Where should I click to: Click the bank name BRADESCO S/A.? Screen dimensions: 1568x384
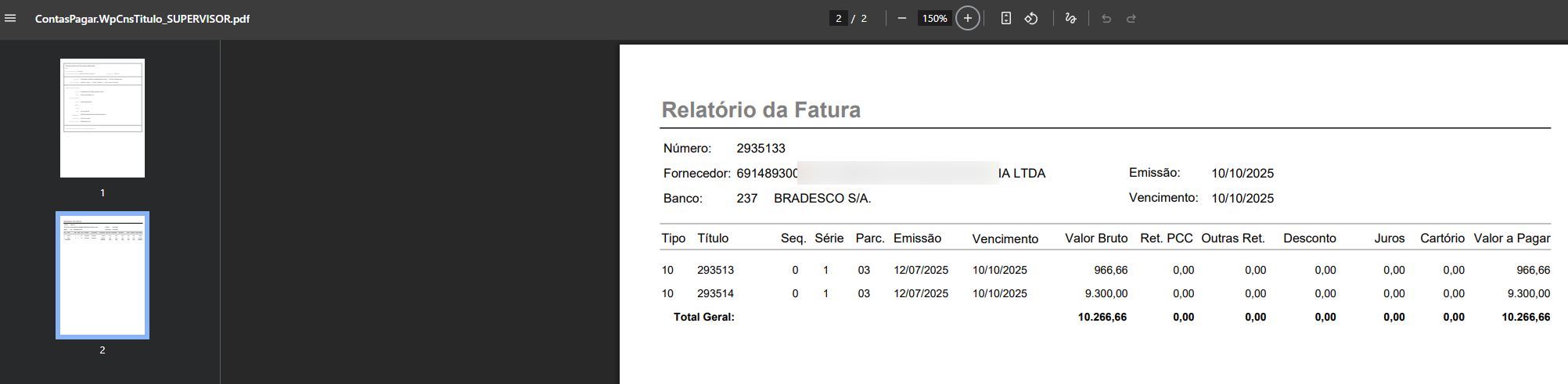click(822, 198)
